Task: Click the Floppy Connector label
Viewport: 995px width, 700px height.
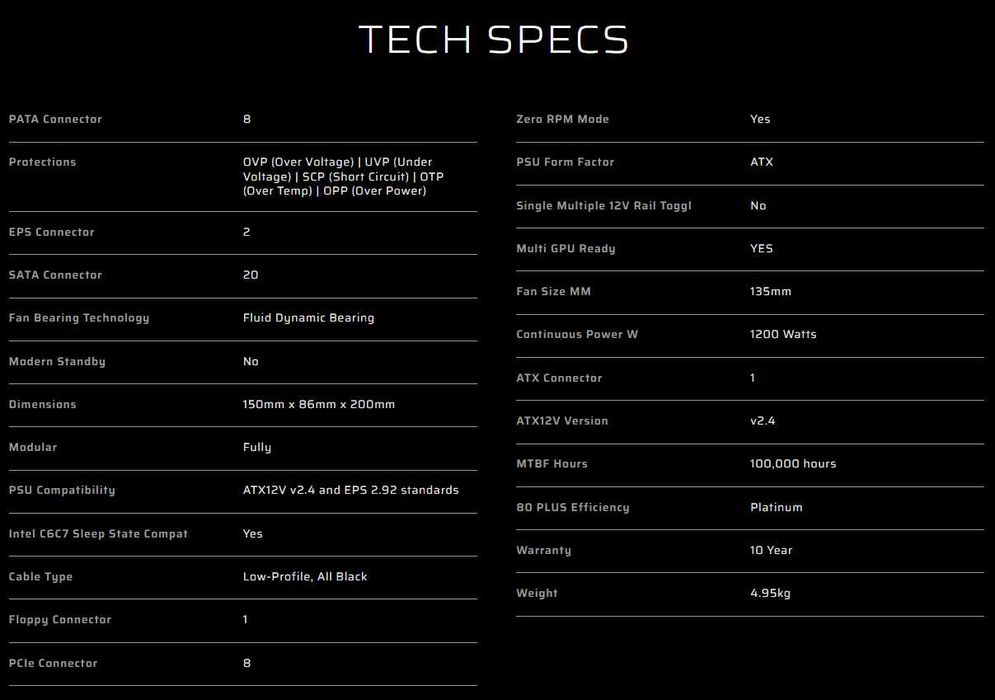Action: (60, 620)
